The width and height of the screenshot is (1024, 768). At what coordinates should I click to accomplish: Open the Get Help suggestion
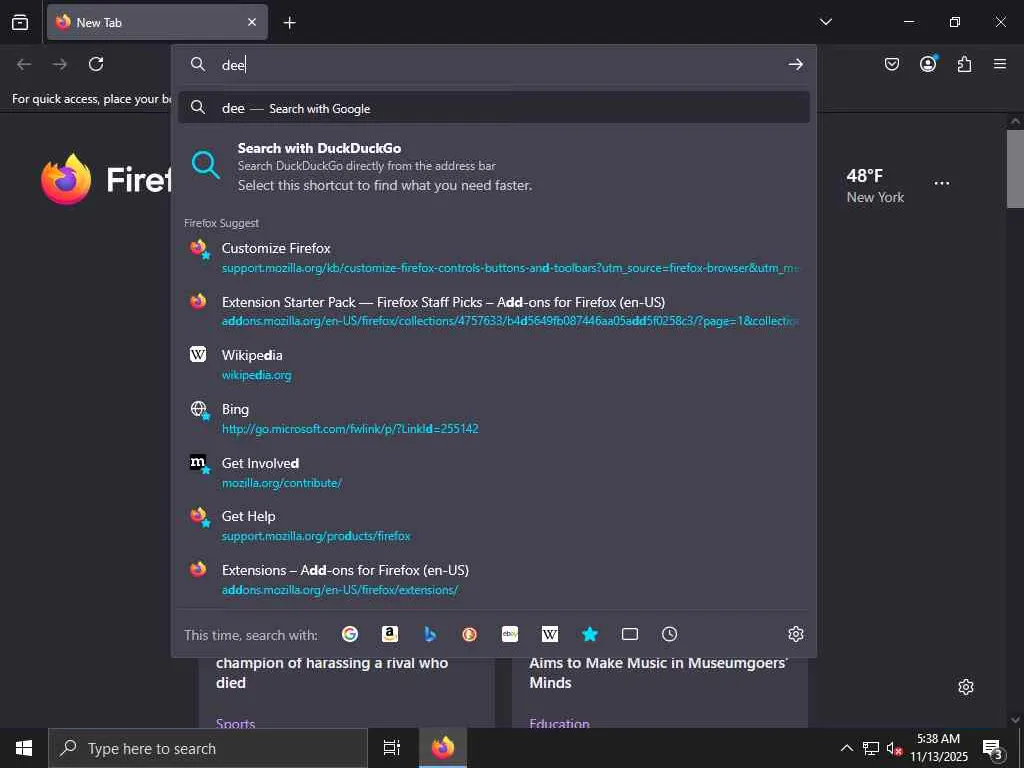pos(494,525)
